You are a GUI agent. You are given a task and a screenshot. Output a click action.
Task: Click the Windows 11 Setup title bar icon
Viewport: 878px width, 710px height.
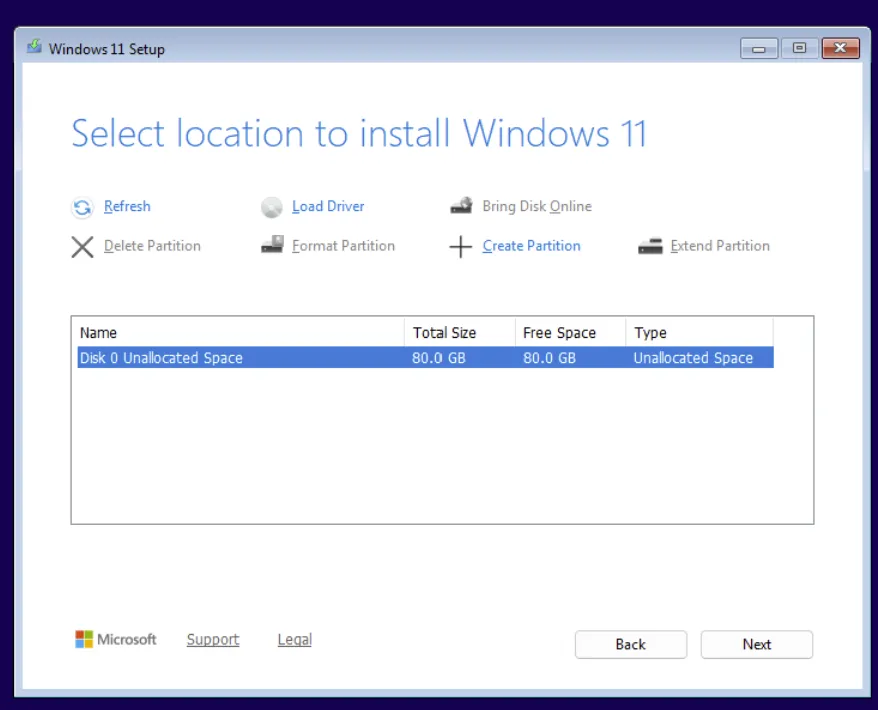point(34,46)
